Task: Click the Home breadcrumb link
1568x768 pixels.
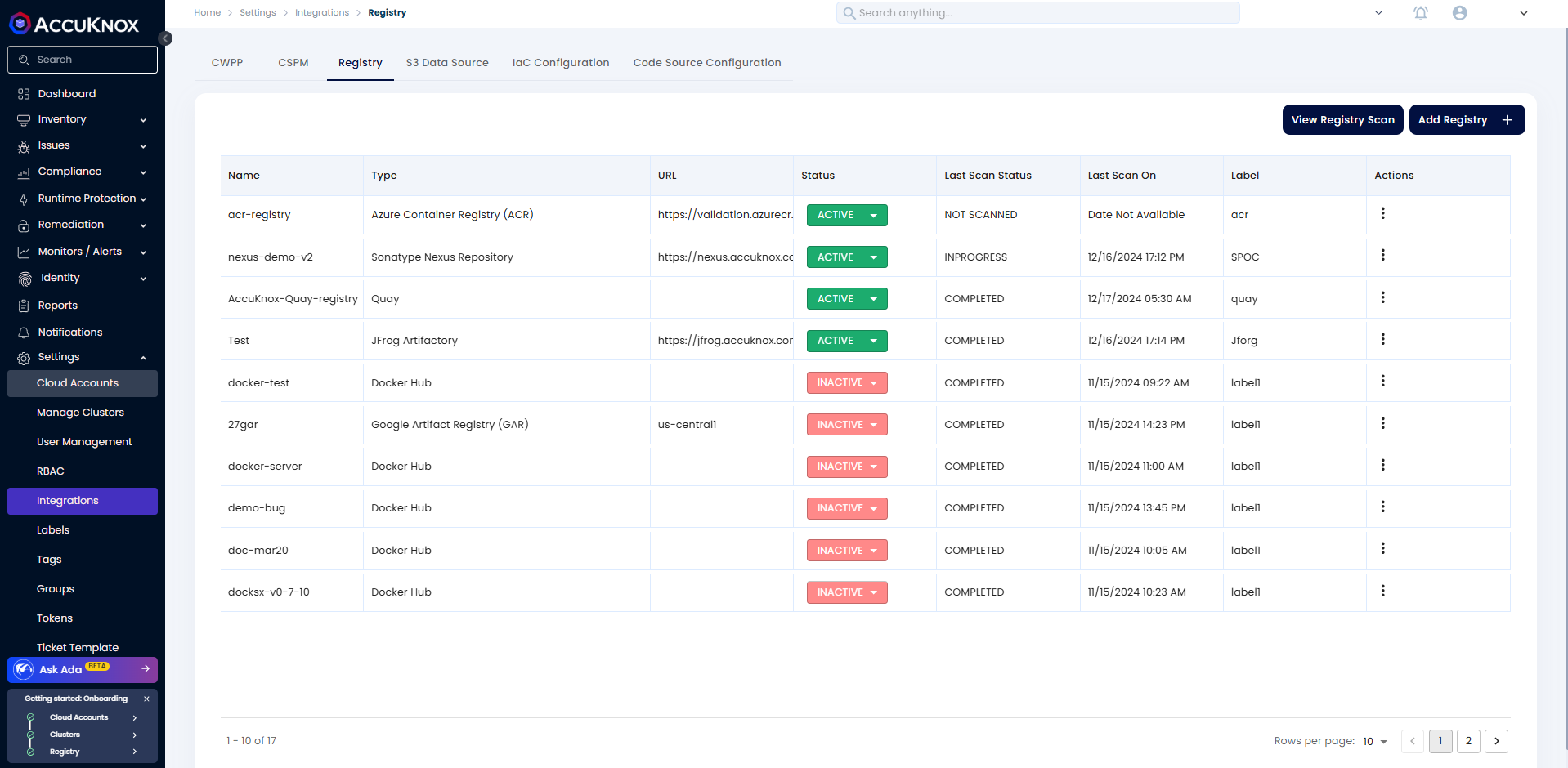Action: click(x=208, y=13)
